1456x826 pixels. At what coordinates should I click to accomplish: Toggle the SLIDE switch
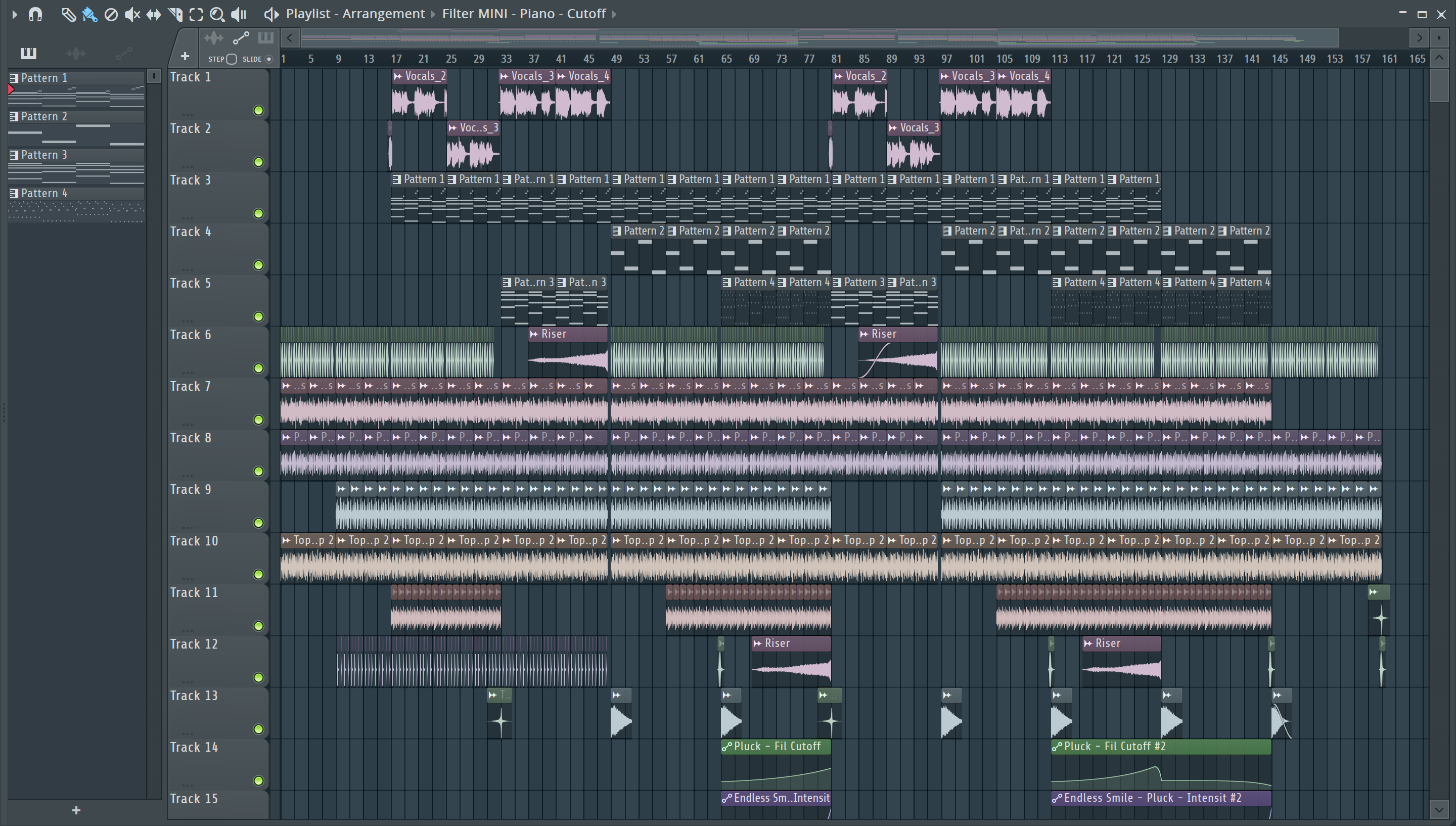(269, 59)
